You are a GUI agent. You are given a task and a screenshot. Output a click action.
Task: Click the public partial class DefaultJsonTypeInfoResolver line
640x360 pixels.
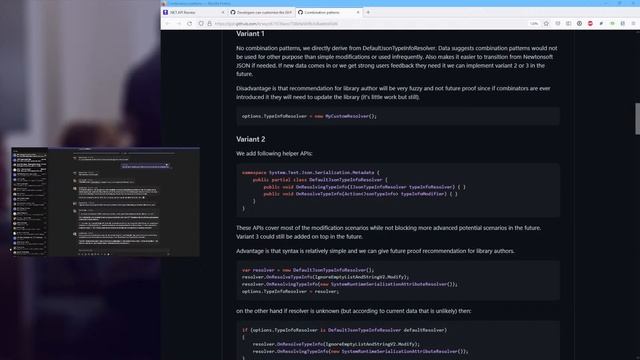(x=320, y=180)
